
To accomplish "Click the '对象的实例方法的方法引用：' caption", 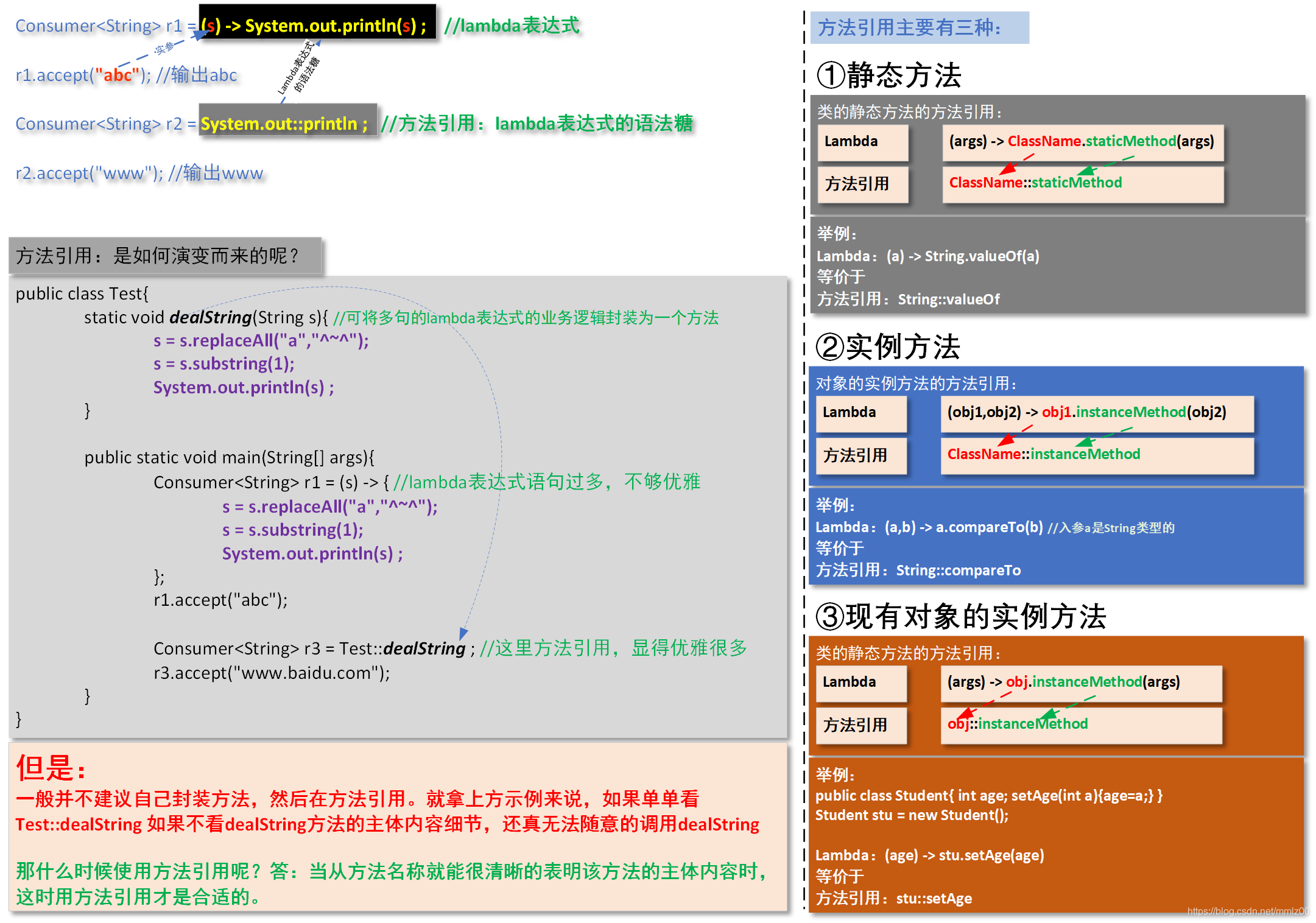I will 917,383.
